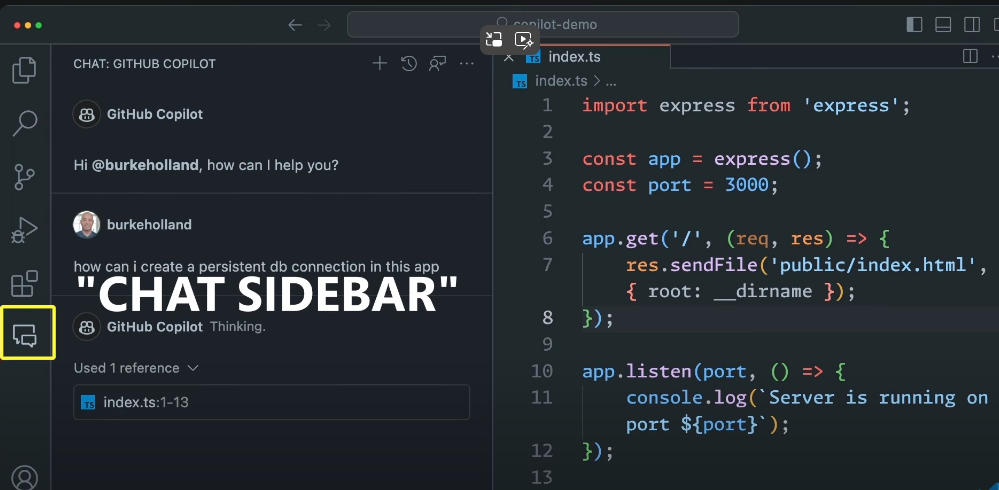This screenshot has height=490, width=999.
Task: Click the 'express' import string
Action: (x=852, y=105)
